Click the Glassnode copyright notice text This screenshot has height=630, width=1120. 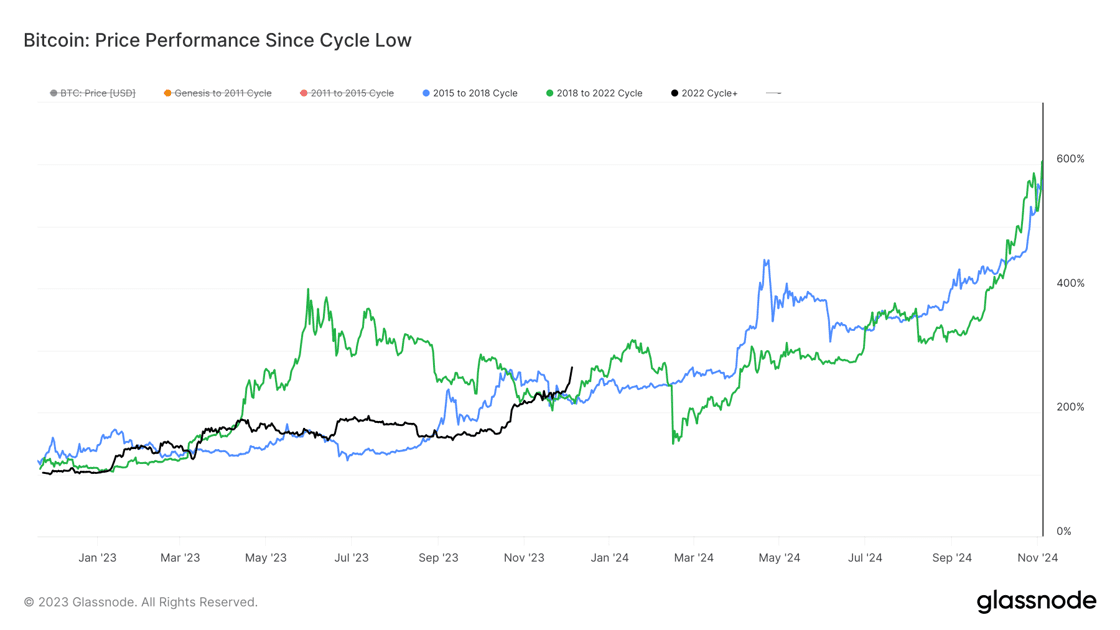(141, 602)
